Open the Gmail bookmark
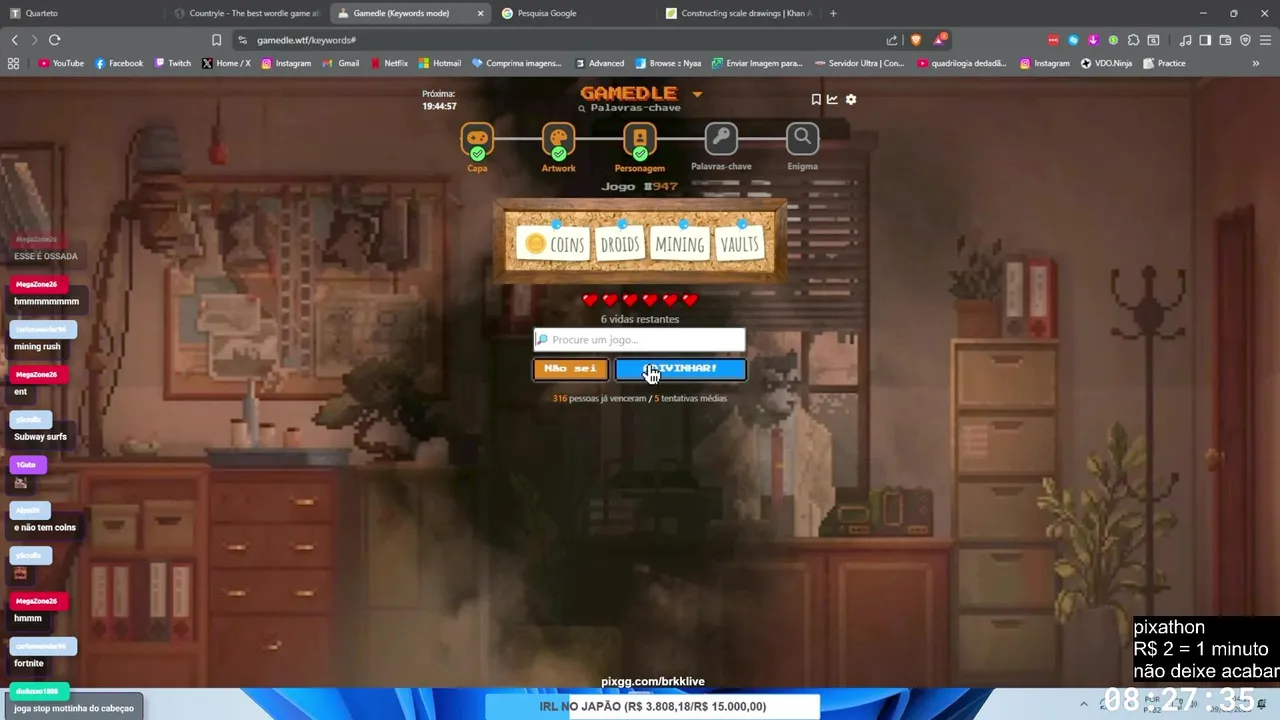The image size is (1280, 720). pos(341,63)
